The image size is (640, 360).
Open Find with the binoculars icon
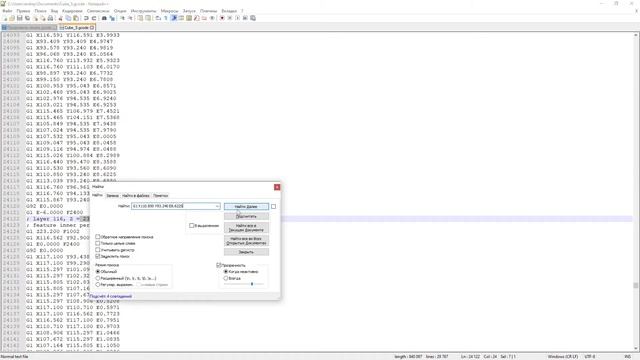[x=104, y=18]
